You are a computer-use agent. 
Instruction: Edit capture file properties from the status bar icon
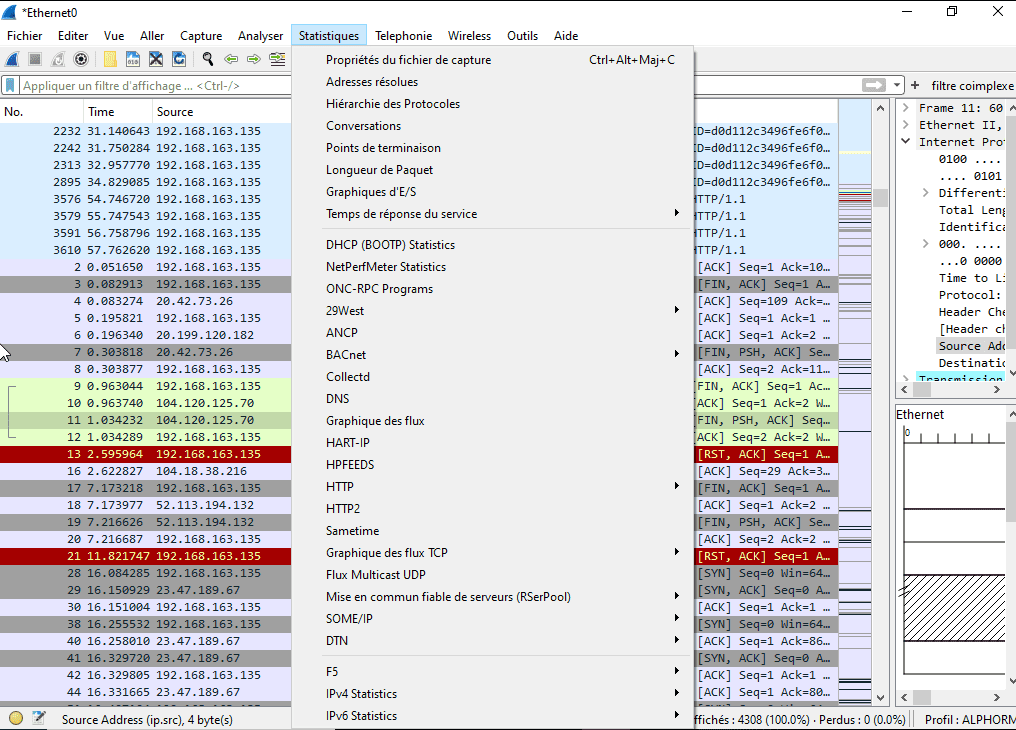[x=39, y=718]
